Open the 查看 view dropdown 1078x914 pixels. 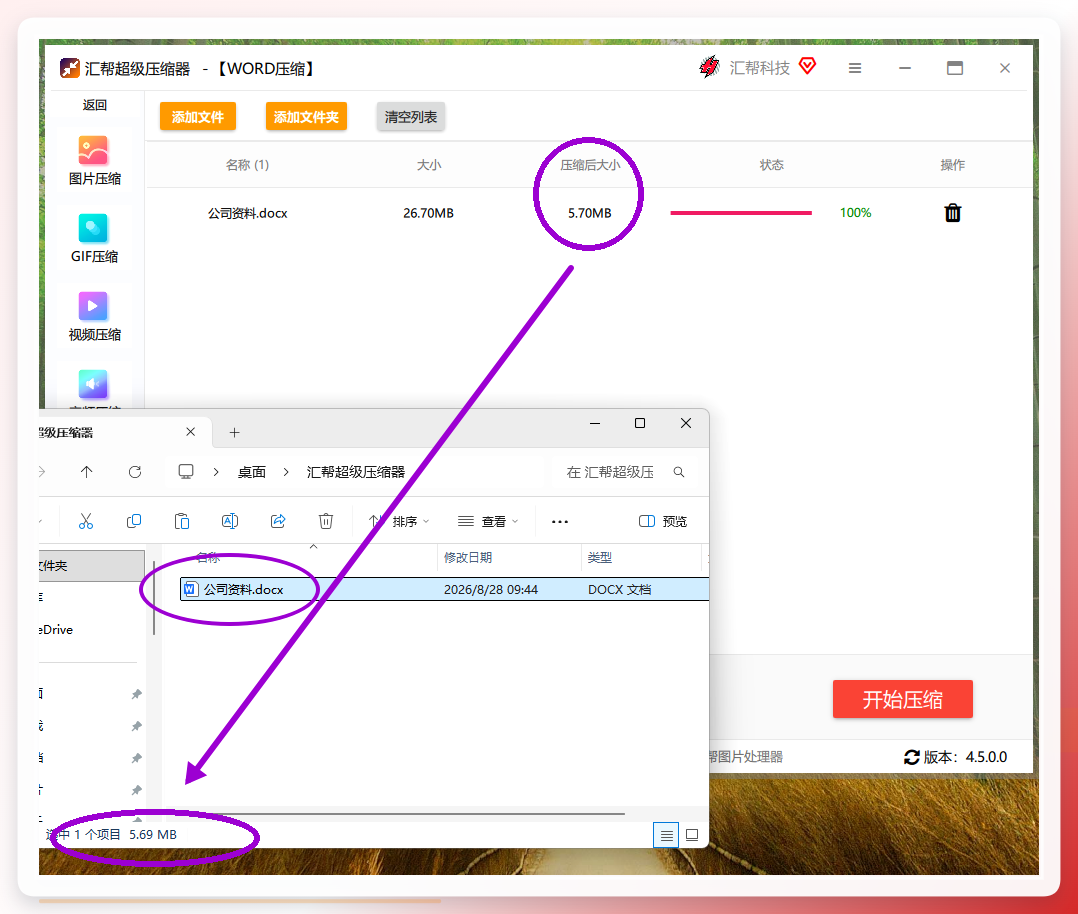488,521
